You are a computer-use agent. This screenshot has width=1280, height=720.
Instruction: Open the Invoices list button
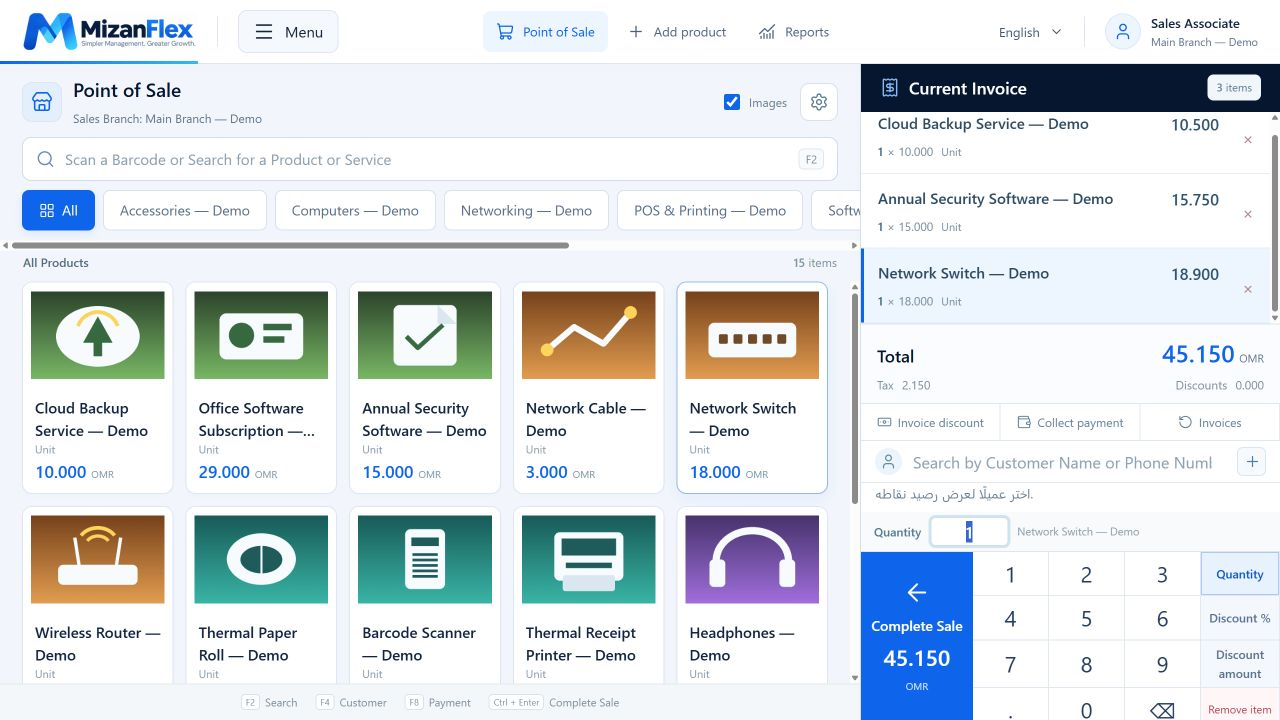pos(1210,422)
